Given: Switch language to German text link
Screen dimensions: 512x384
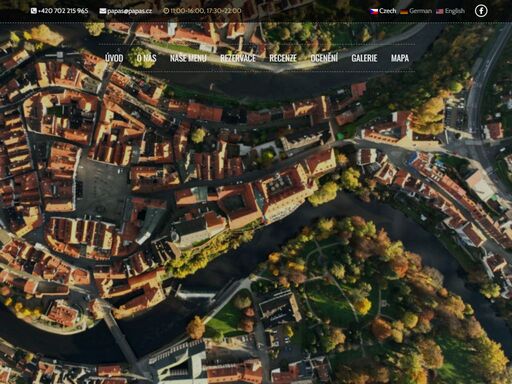Looking at the screenshot, I should [x=420, y=11].
